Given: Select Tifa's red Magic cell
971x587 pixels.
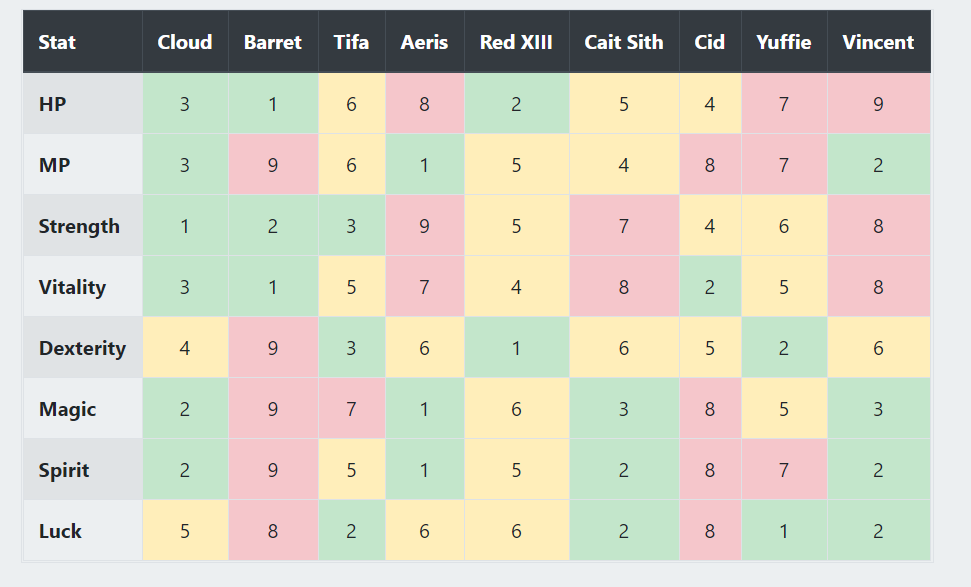Looking at the screenshot, I should (351, 409).
